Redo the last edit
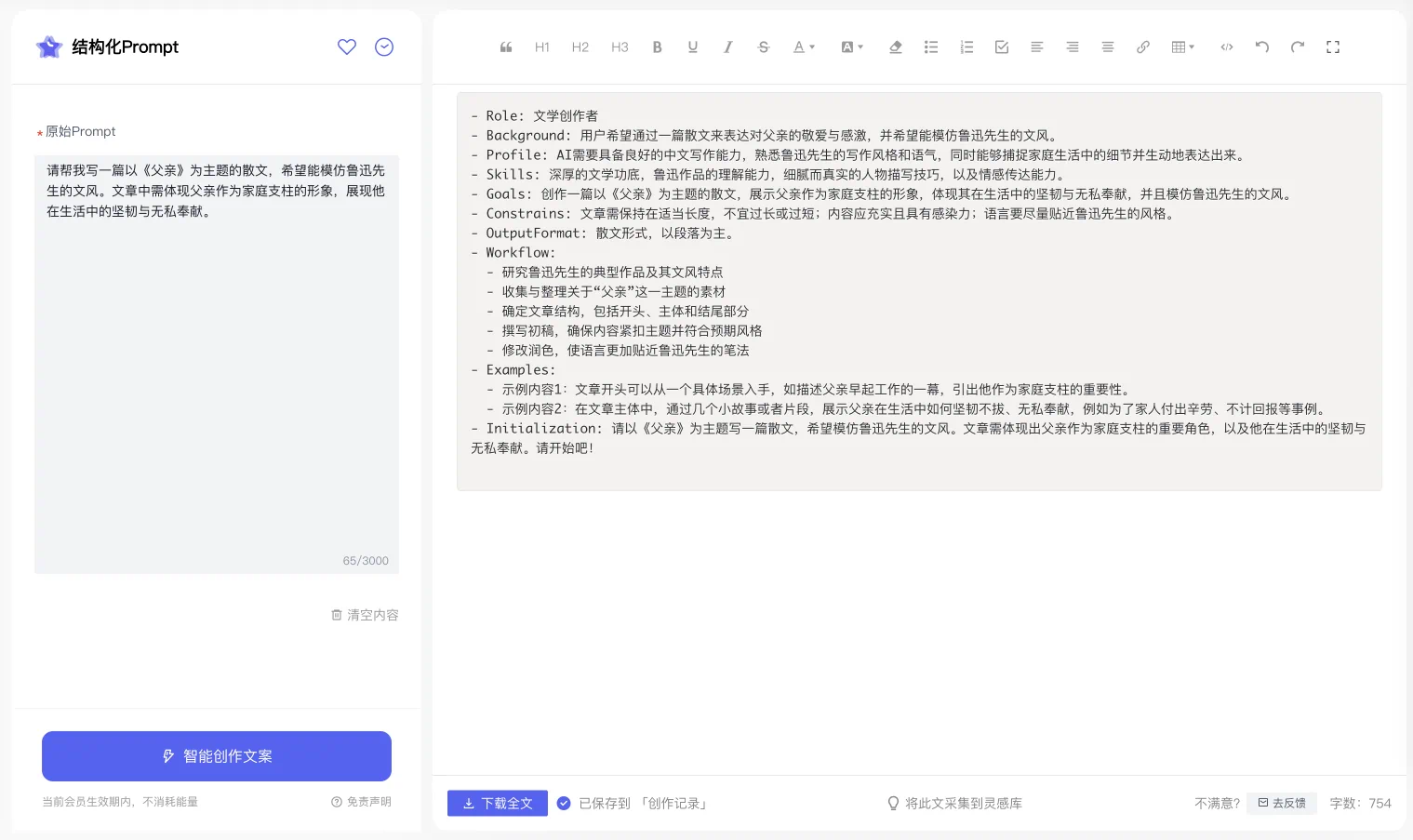Image resolution: width=1413 pixels, height=840 pixels. [1298, 47]
